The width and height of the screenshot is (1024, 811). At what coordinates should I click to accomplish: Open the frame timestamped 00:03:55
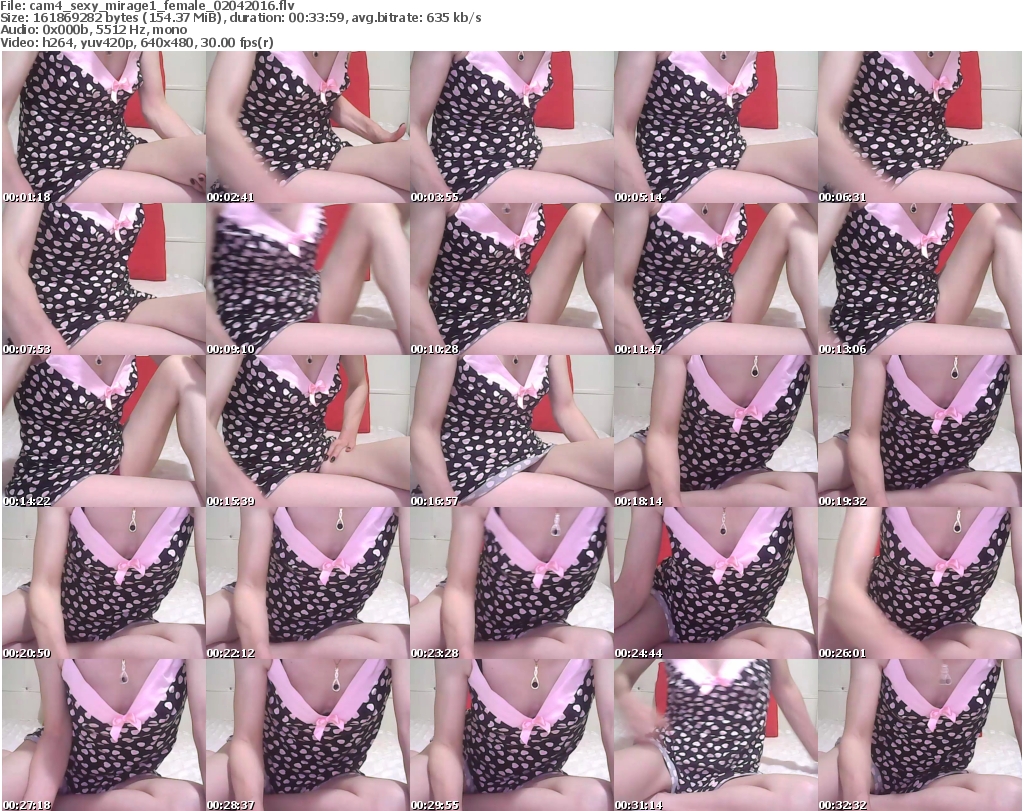coord(511,127)
